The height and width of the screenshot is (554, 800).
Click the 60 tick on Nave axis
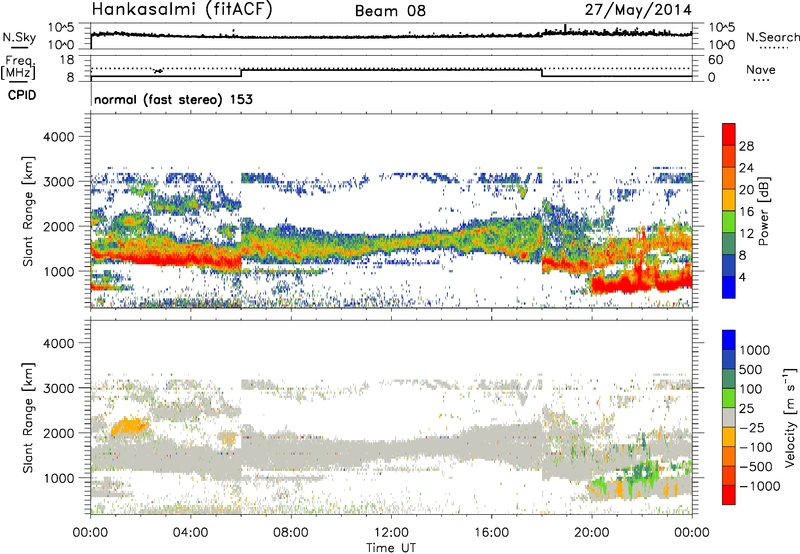tap(716, 60)
